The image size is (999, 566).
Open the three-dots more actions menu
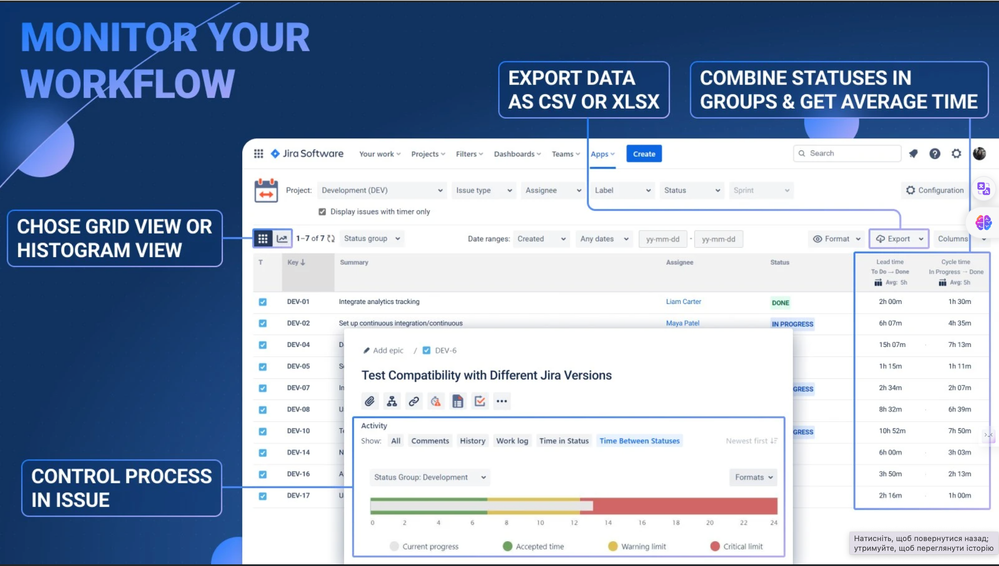point(502,401)
